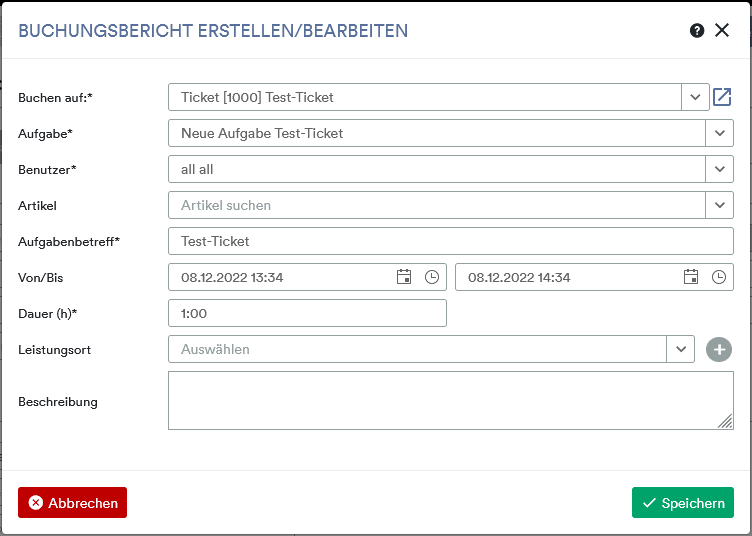
Task: Open calendar picker for start date
Action: 404,277
